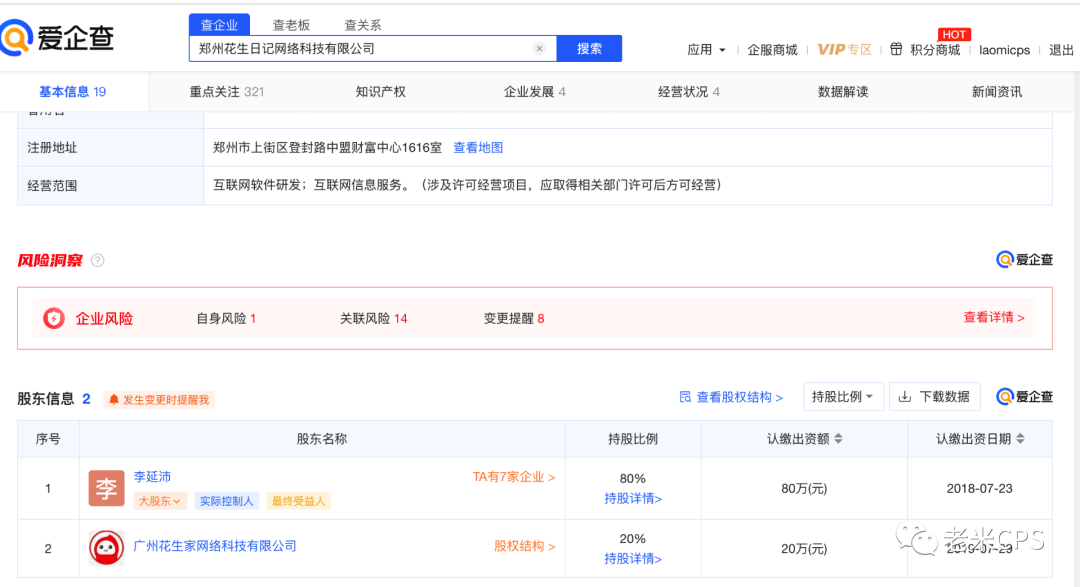
Task: Click the 实际控制人 tag
Action: tap(227, 501)
